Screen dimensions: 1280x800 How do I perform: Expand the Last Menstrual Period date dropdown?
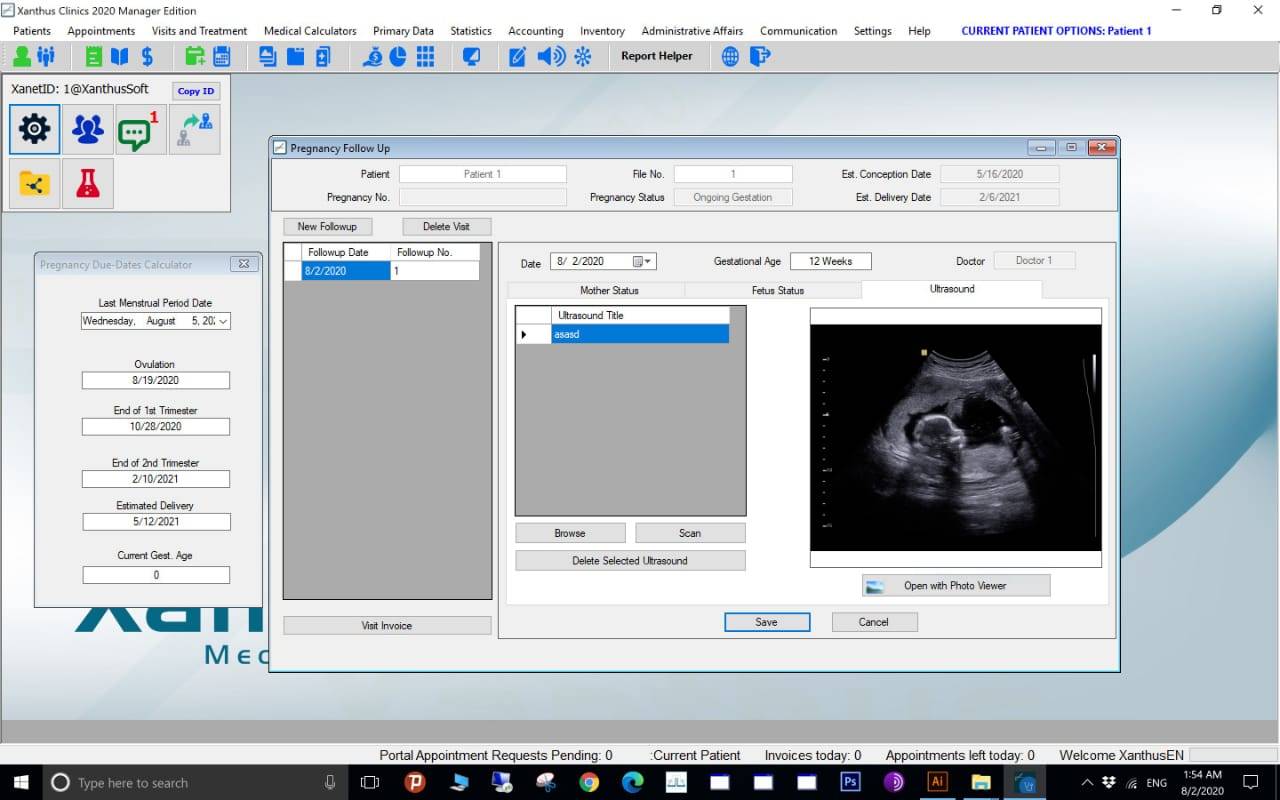[223, 321]
